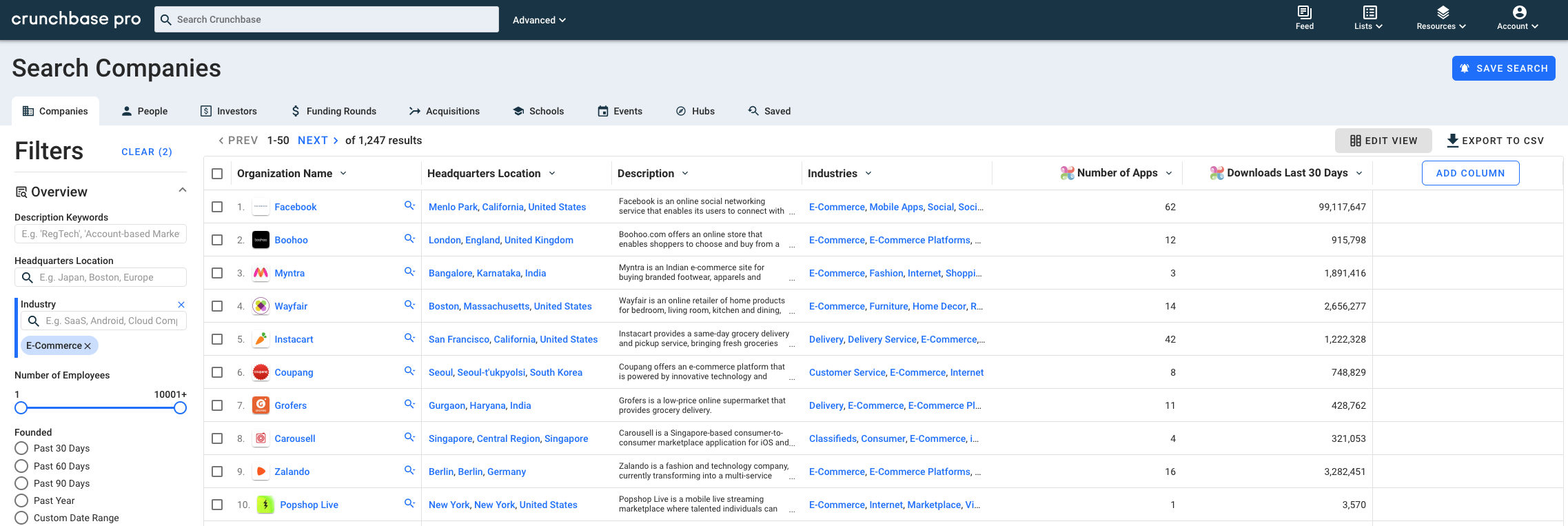Viewport: 1568px width, 526px height.
Task: Switch to the Acquisitions tab
Action: [444, 111]
